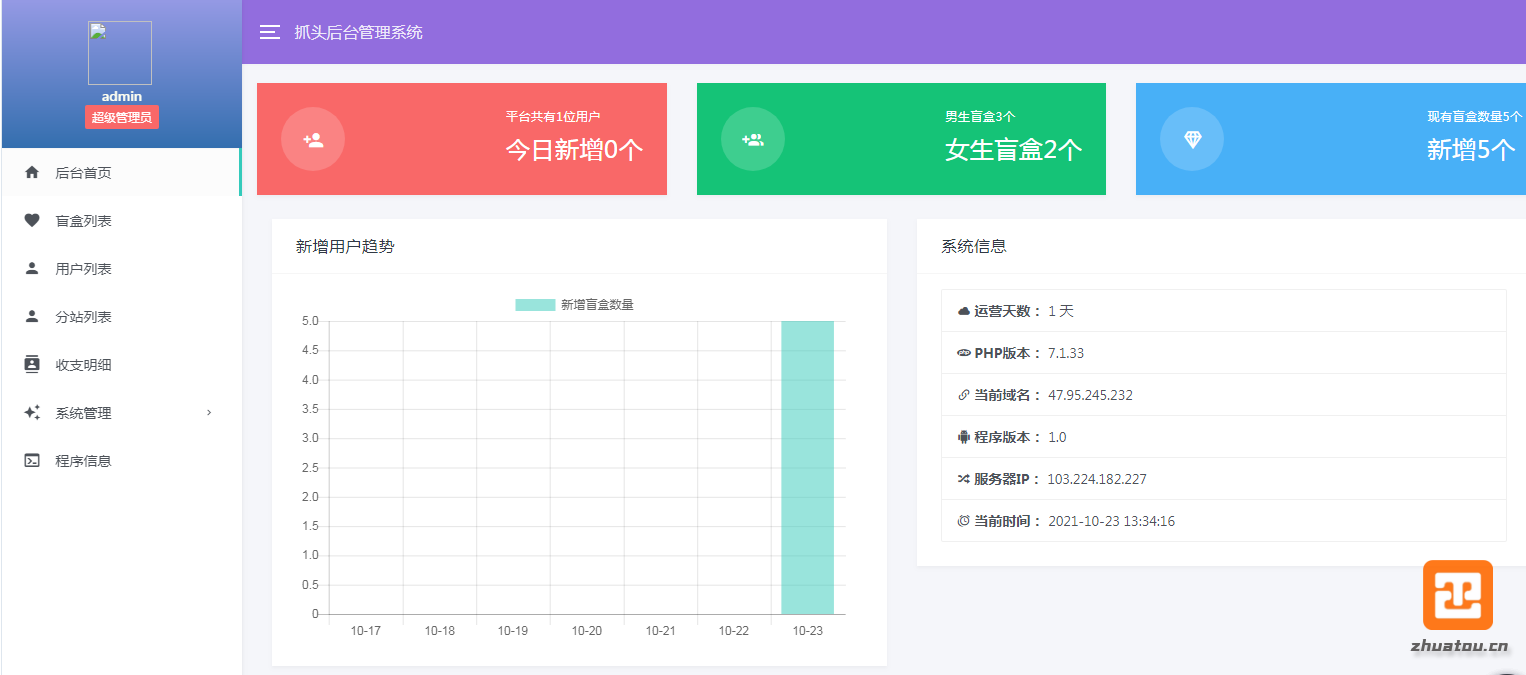This screenshot has height=675, width=1526.
Task: Click the group icon in green card
Action: pos(752,139)
